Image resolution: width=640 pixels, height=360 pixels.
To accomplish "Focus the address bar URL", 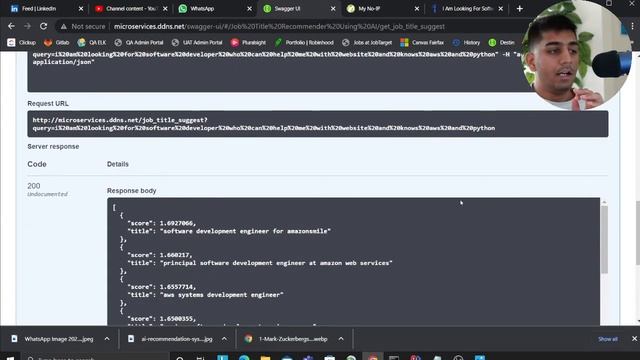I will (x=279, y=27).
